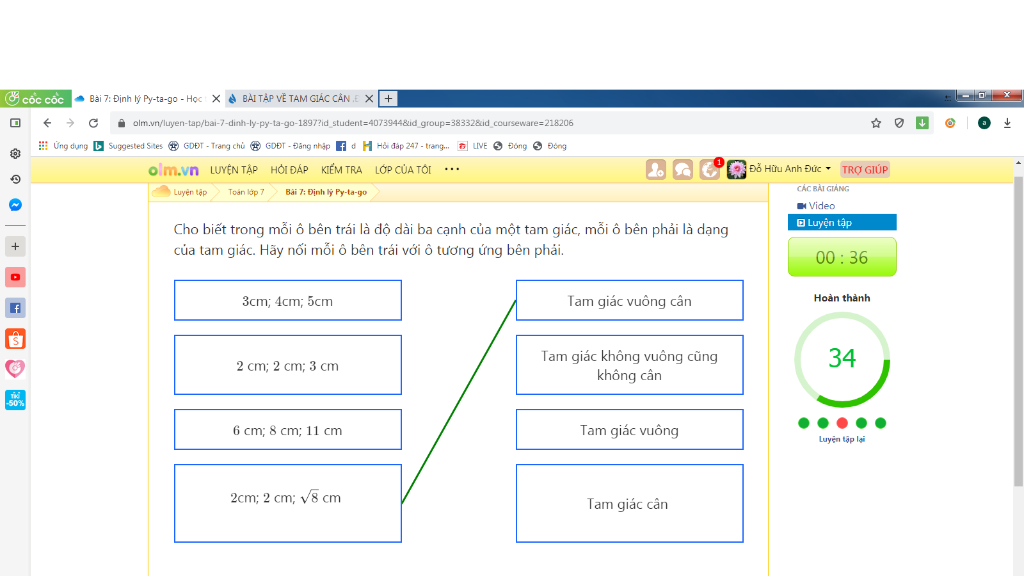Go forward to next page
Screen dimensions: 1024x576
(x=70, y=123)
